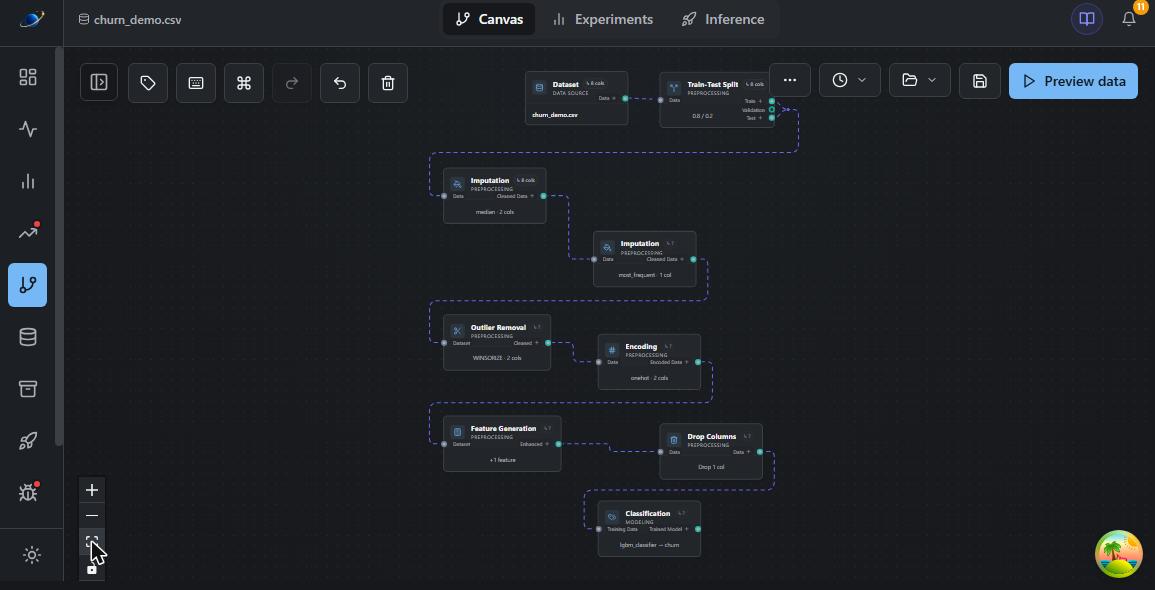Click the zoom out minus button

click(x=91, y=516)
